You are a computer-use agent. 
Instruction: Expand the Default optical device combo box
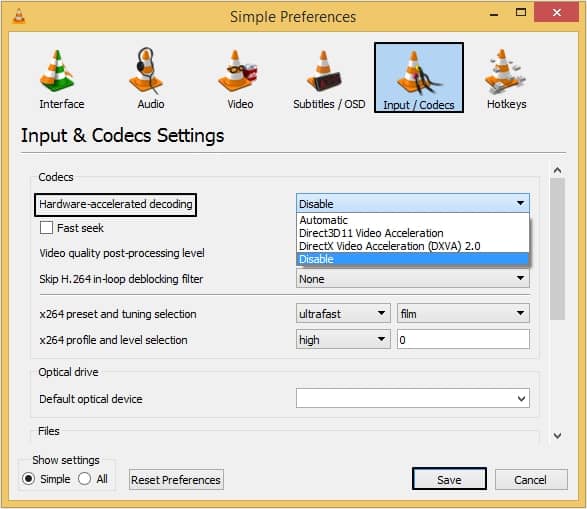413,398
